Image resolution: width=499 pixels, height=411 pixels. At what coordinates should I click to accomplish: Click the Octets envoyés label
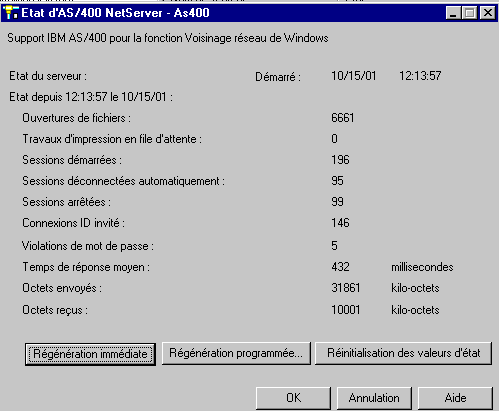click(62, 288)
